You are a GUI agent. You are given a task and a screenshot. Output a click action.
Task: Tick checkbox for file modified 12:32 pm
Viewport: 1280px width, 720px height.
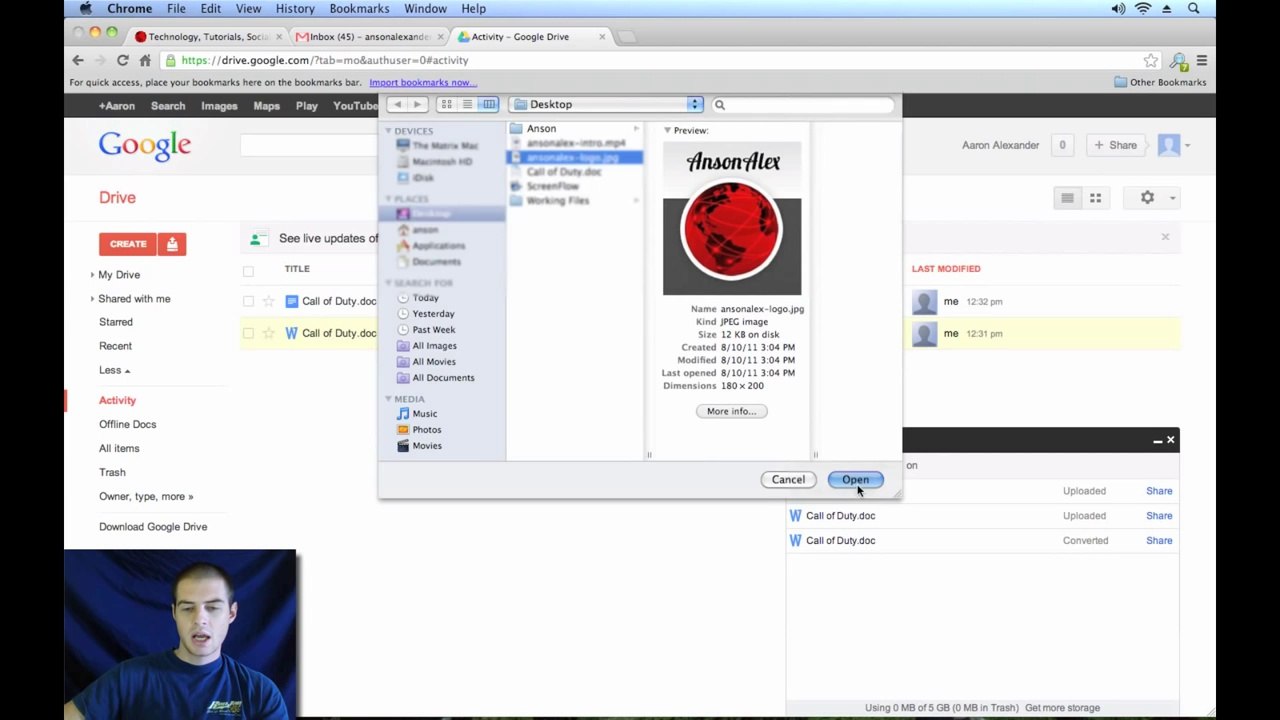click(x=248, y=302)
